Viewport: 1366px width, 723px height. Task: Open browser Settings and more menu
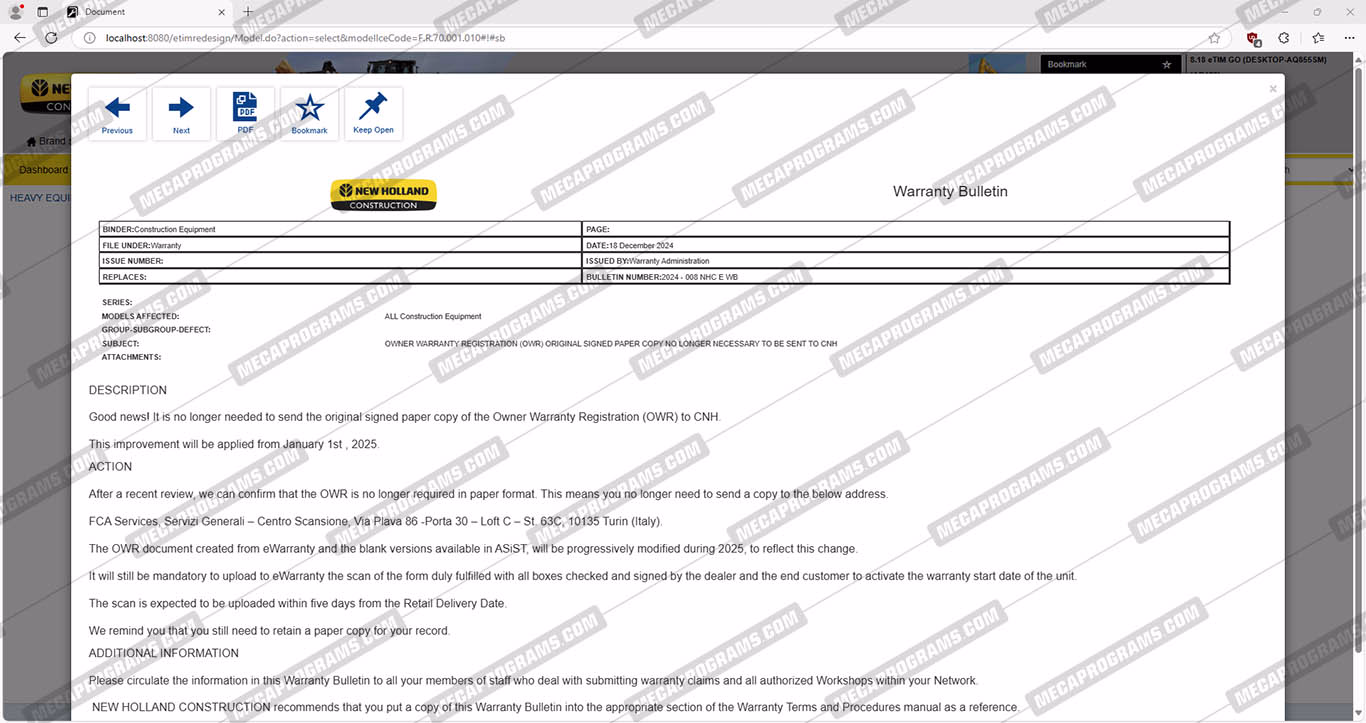point(1349,38)
